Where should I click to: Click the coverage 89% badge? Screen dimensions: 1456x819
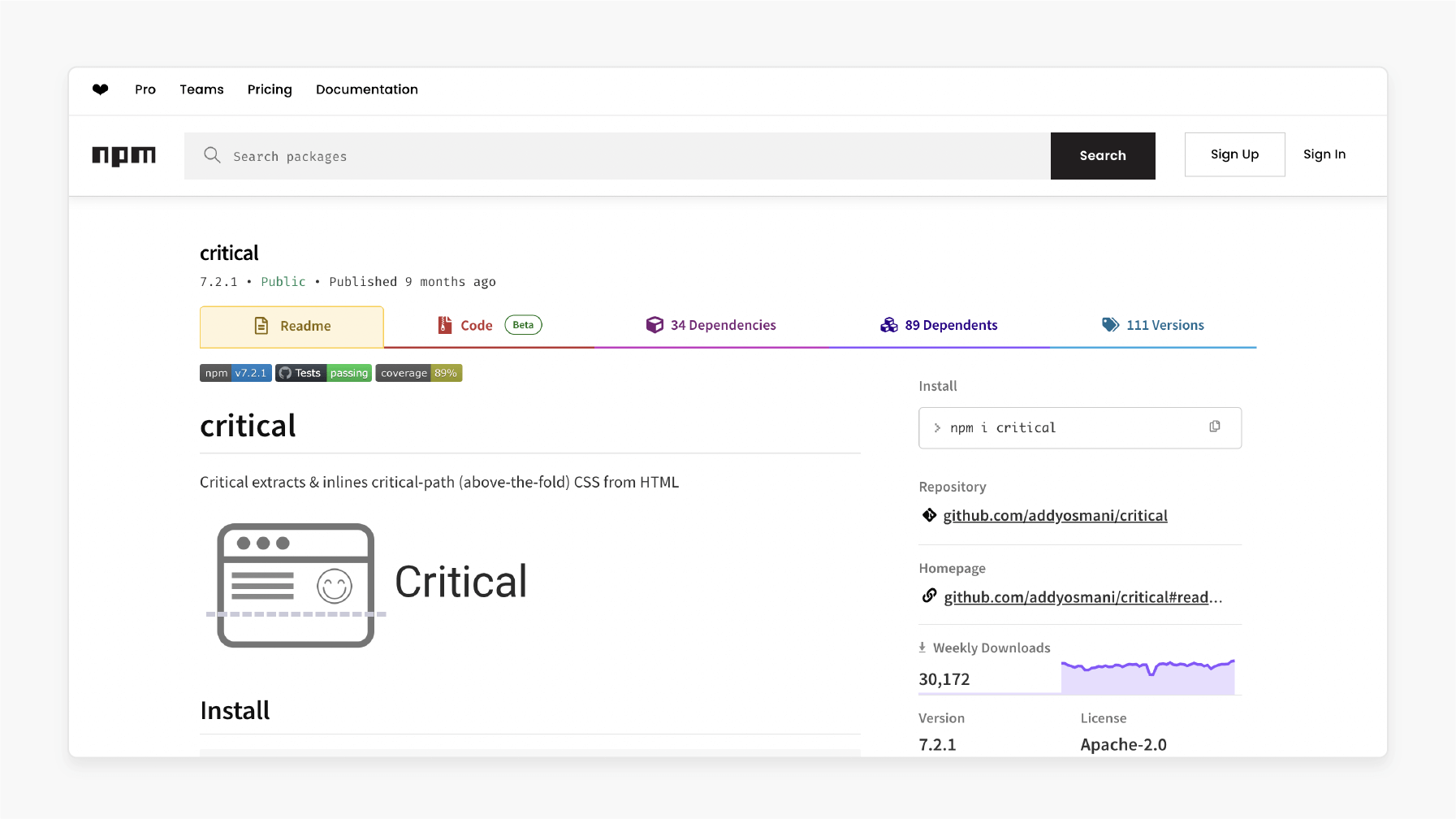[x=418, y=373]
